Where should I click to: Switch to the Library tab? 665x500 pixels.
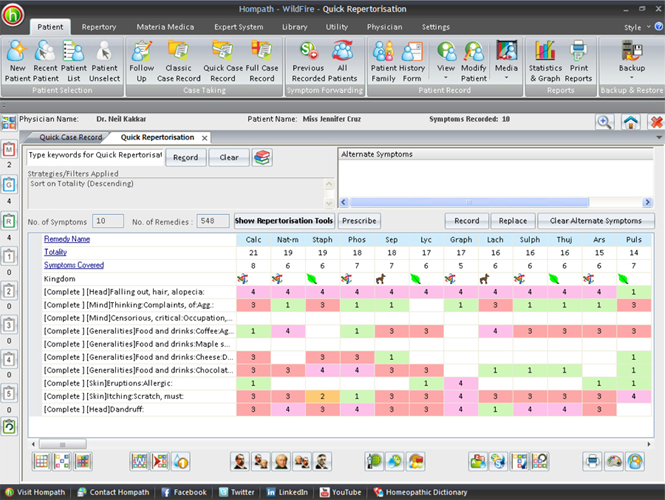coord(295,27)
